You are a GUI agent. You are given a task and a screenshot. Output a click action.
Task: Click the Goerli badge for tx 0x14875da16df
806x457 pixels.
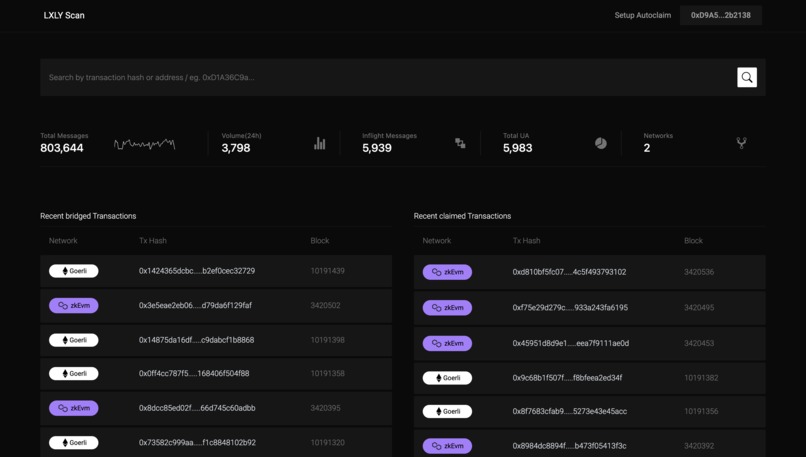pyautogui.click(x=74, y=340)
